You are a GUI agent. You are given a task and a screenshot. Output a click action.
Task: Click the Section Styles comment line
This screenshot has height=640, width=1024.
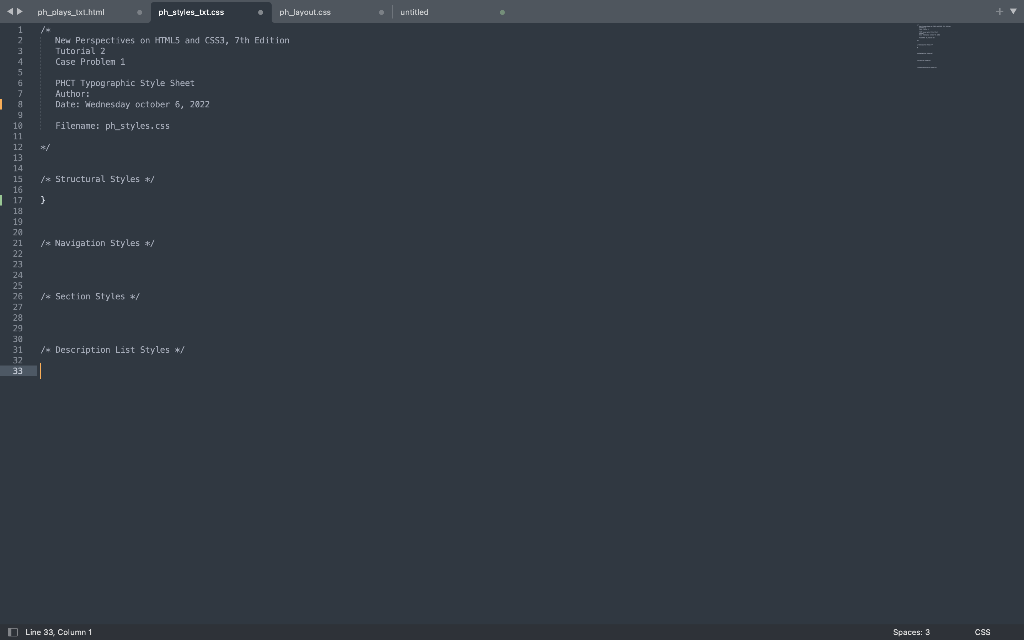point(90,296)
